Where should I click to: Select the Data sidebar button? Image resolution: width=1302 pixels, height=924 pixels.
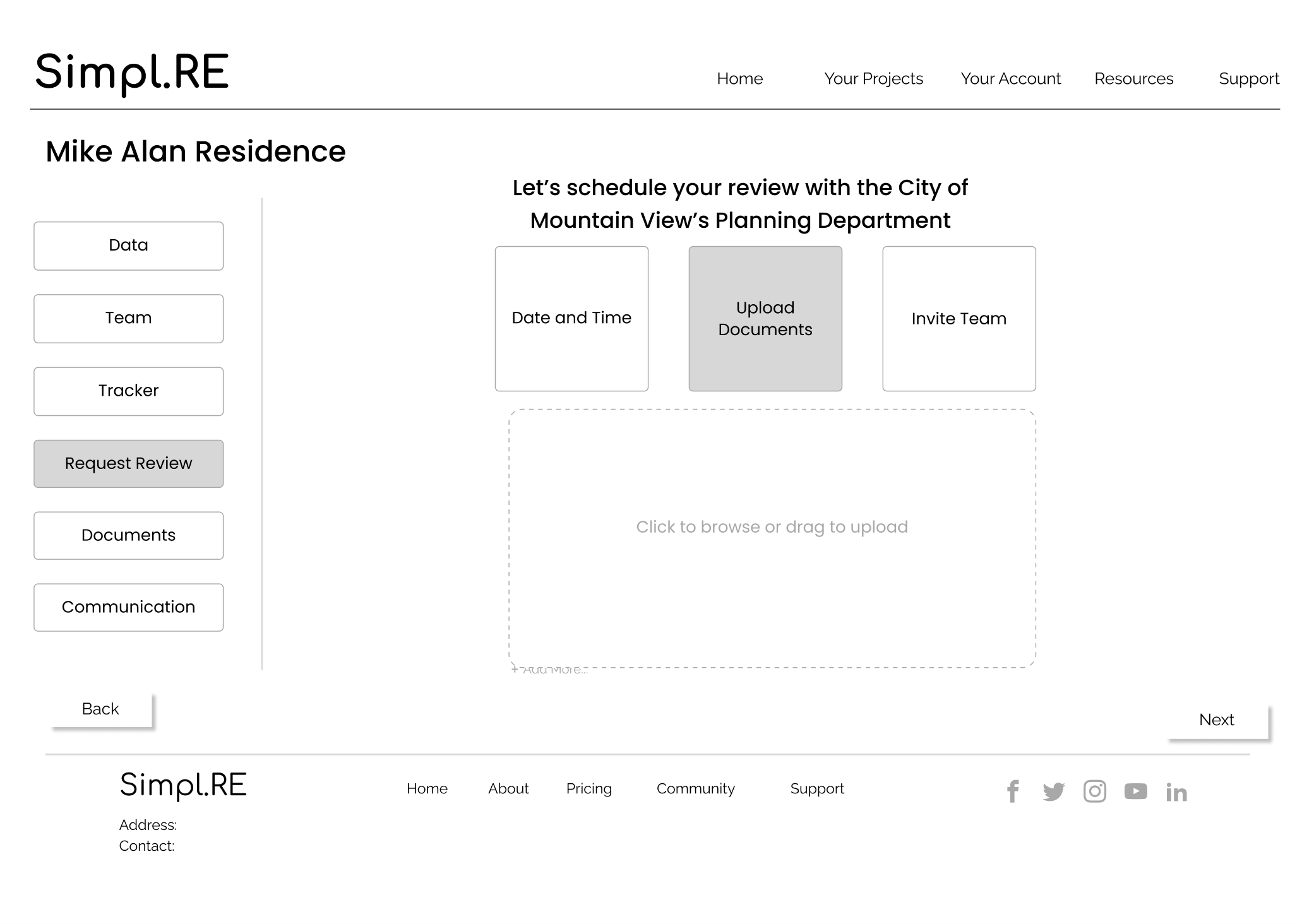(129, 246)
